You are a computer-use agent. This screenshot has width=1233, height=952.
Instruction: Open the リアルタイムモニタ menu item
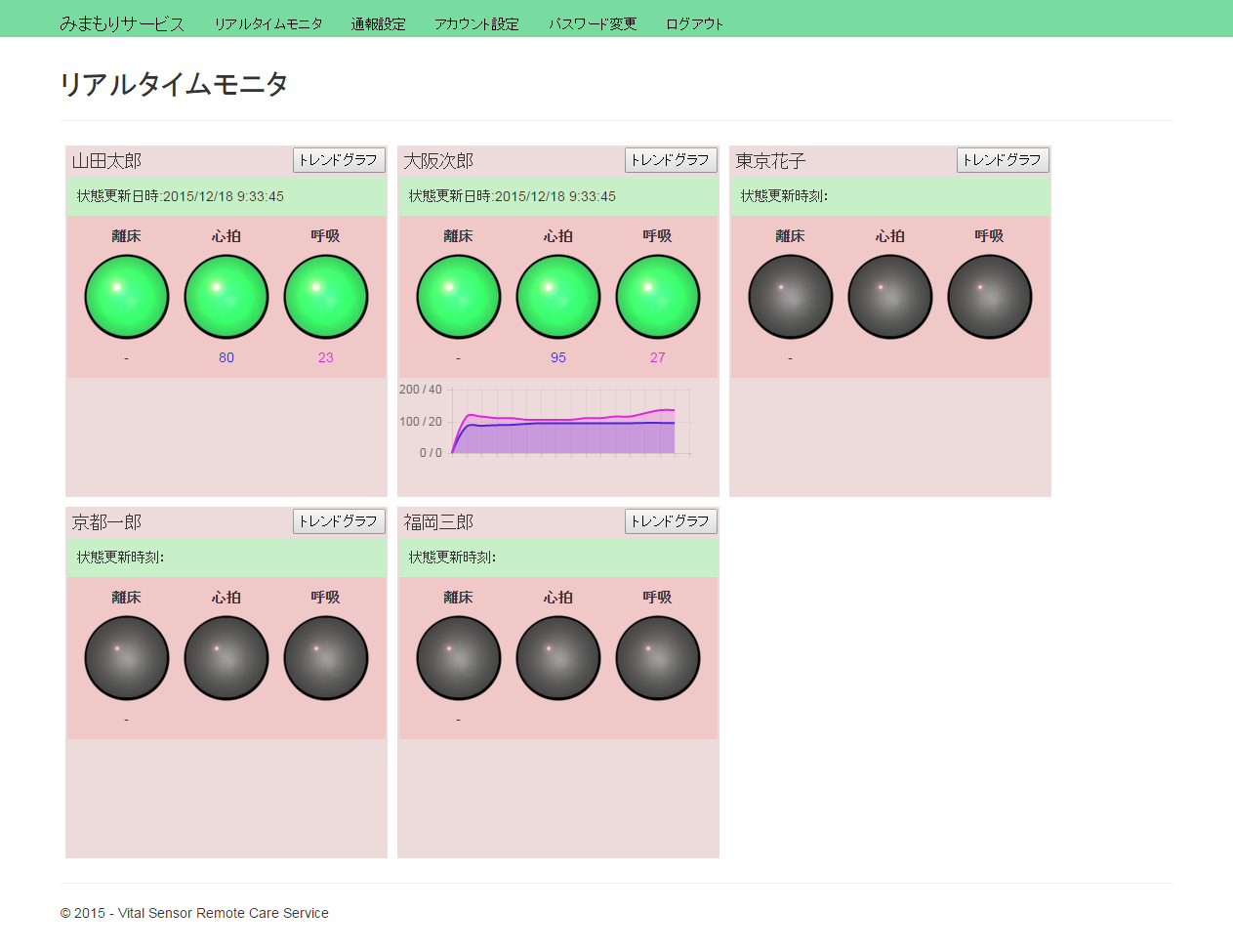268,23
